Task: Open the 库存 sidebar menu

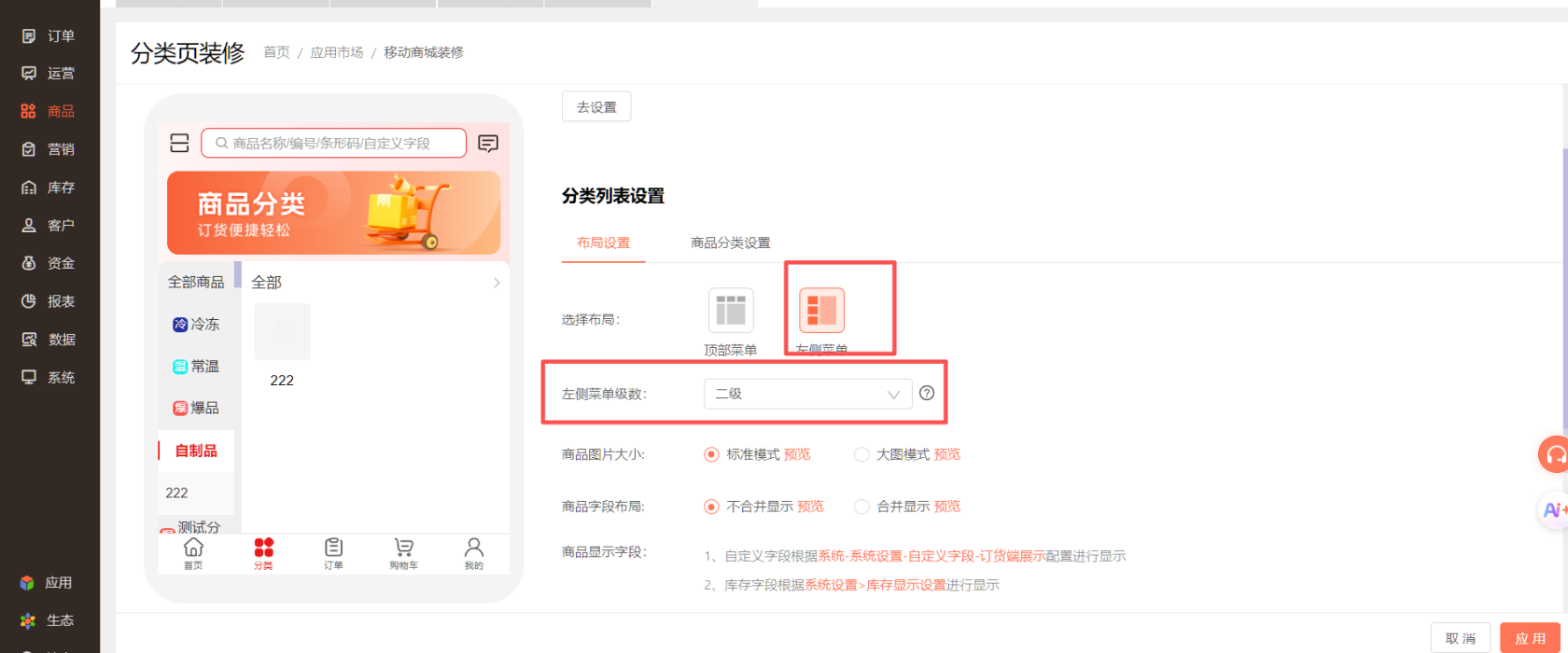Action: (x=49, y=188)
